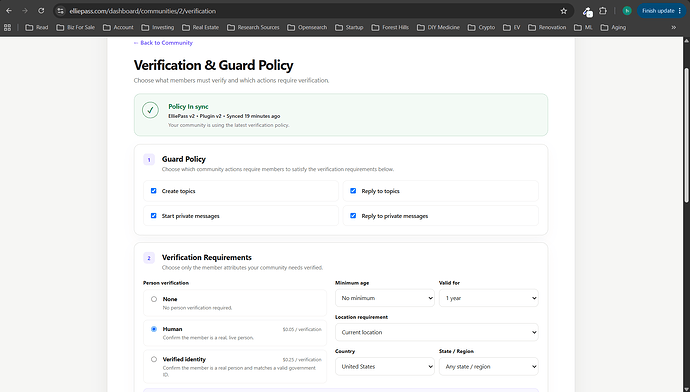
Task: Open the ML bookmarks folder
Action: click(584, 27)
